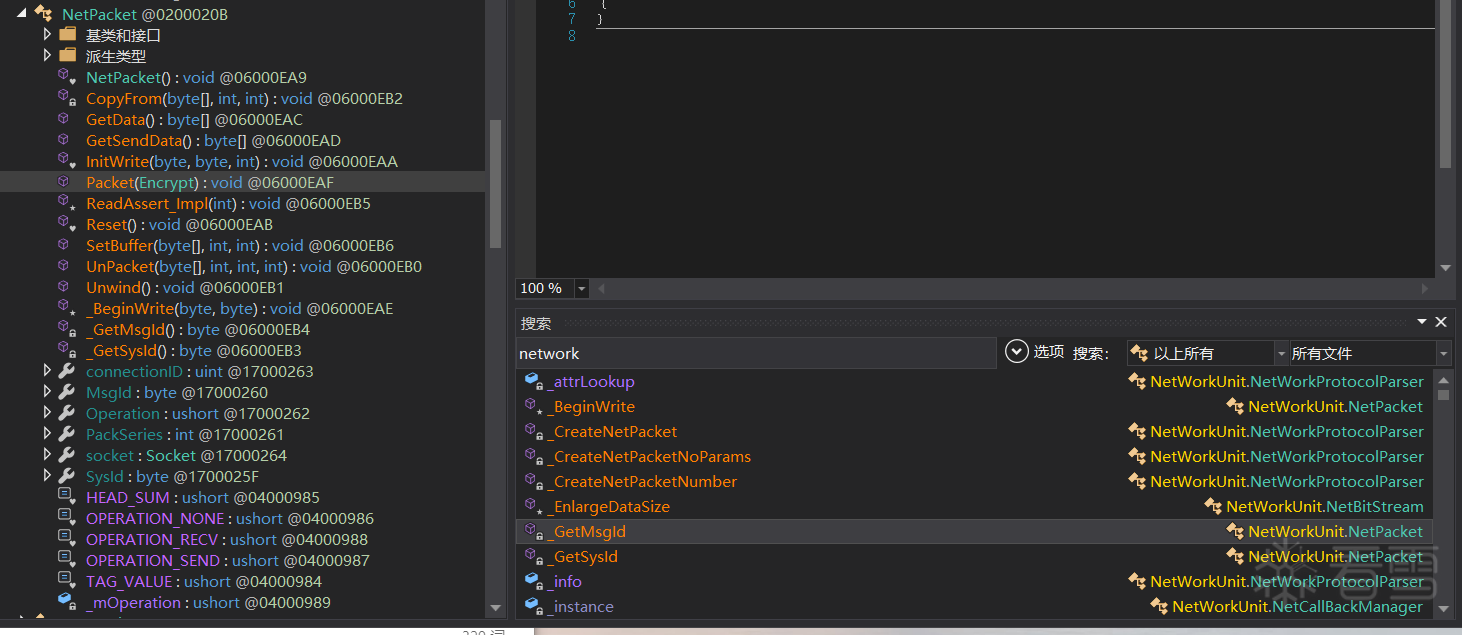Screen dimensions: 1462x635
Task: Expand the 派生类型 folder
Action: (47, 56)
